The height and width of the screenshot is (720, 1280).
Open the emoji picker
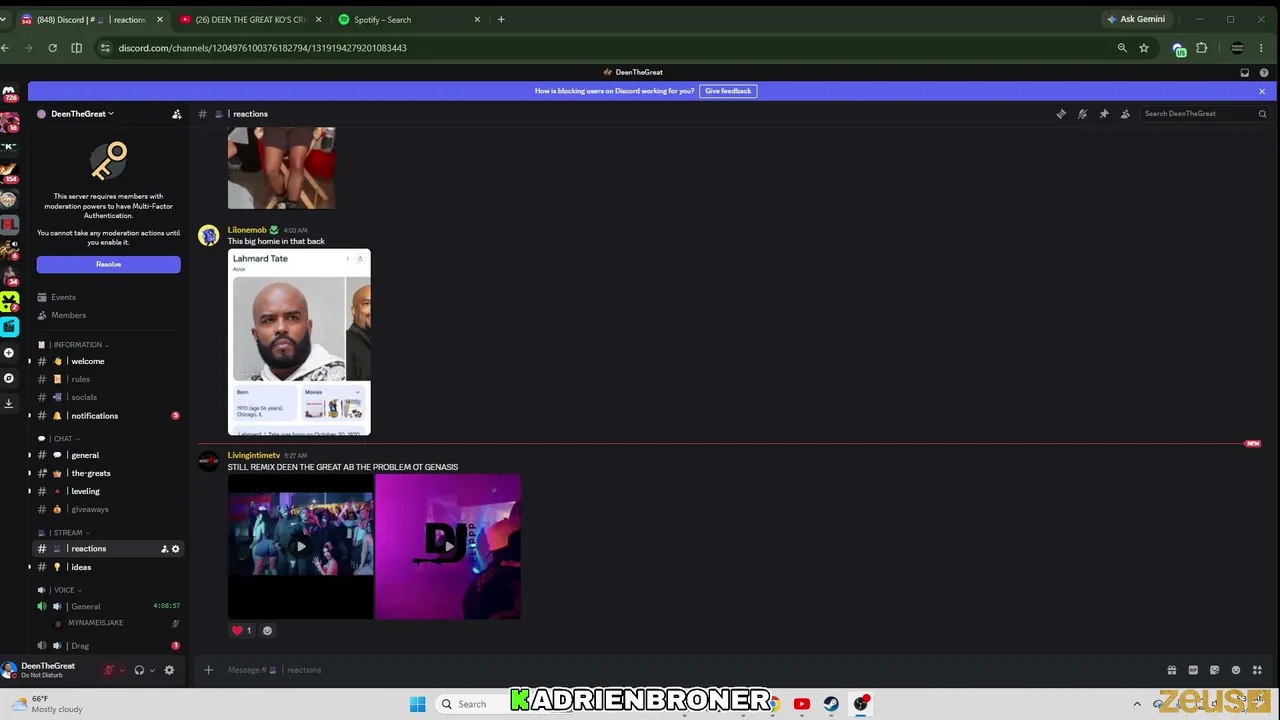(x=1236, y=670)
